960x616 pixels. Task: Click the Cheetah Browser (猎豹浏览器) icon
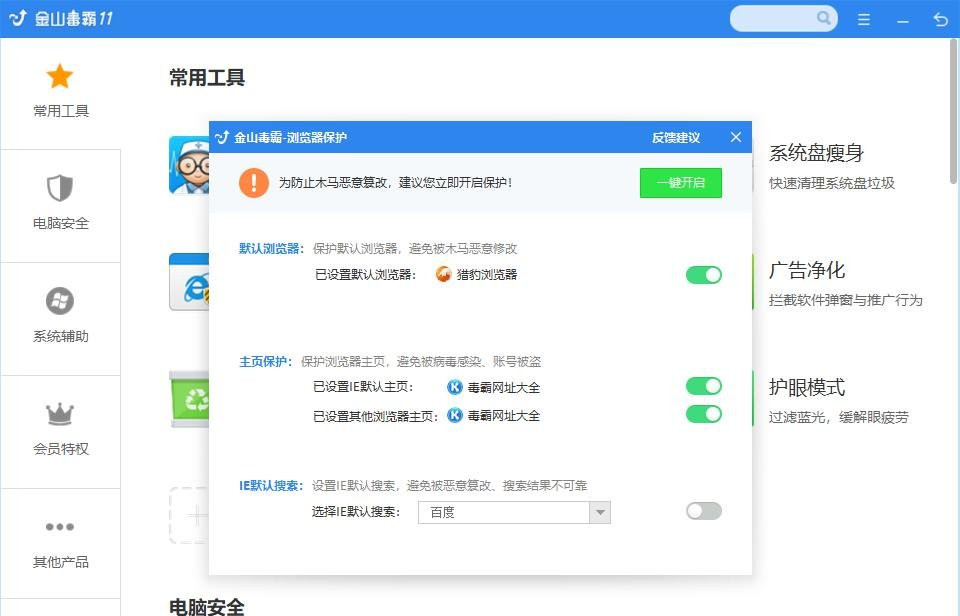[442, 274]
